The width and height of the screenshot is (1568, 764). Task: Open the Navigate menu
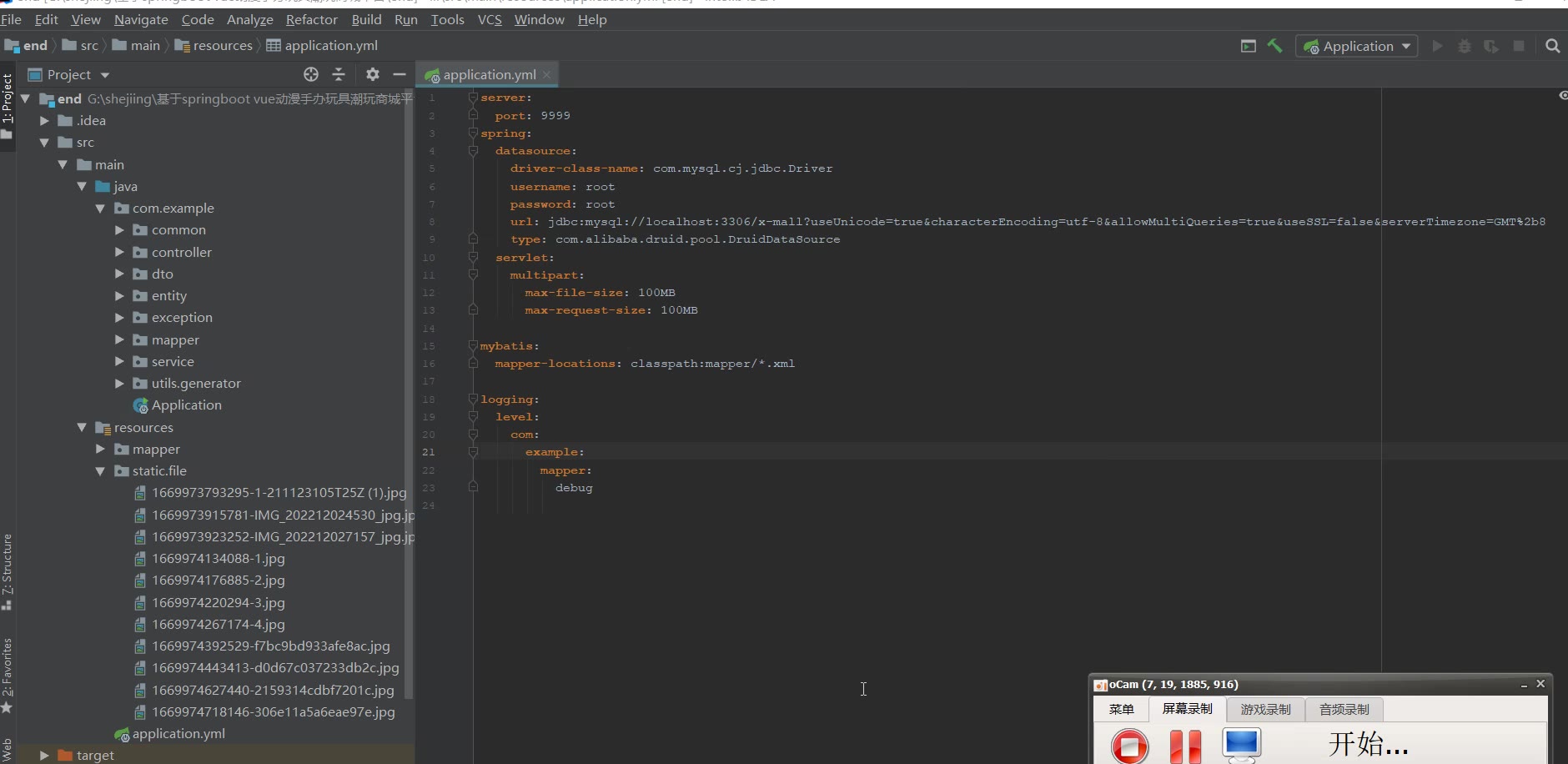[141, 19]
